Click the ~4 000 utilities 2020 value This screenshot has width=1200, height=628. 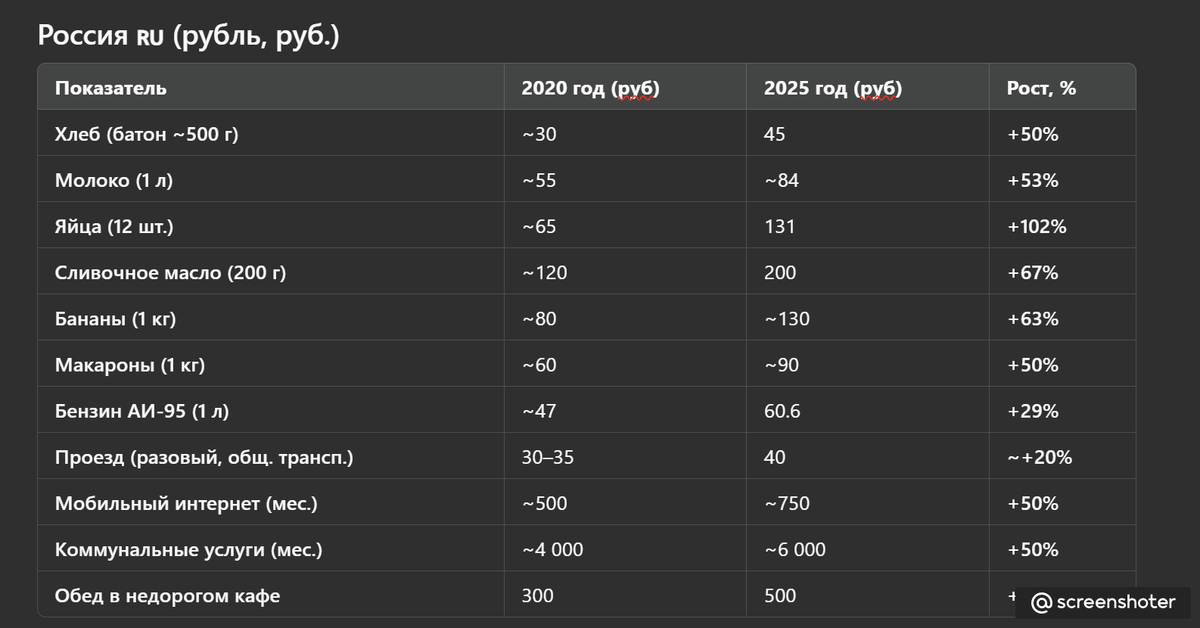click(552, 549)
